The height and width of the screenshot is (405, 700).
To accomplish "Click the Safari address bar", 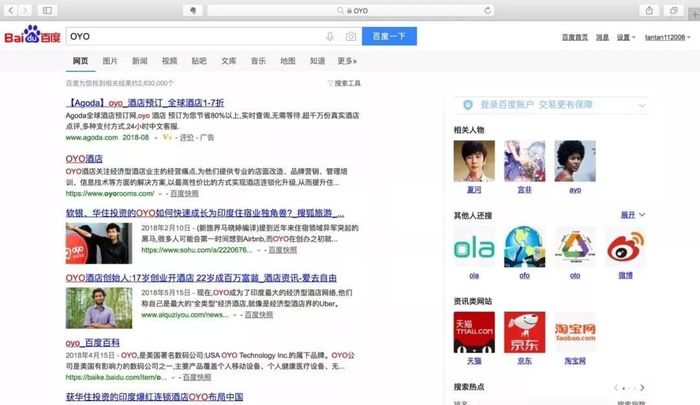I will [350, 10].
